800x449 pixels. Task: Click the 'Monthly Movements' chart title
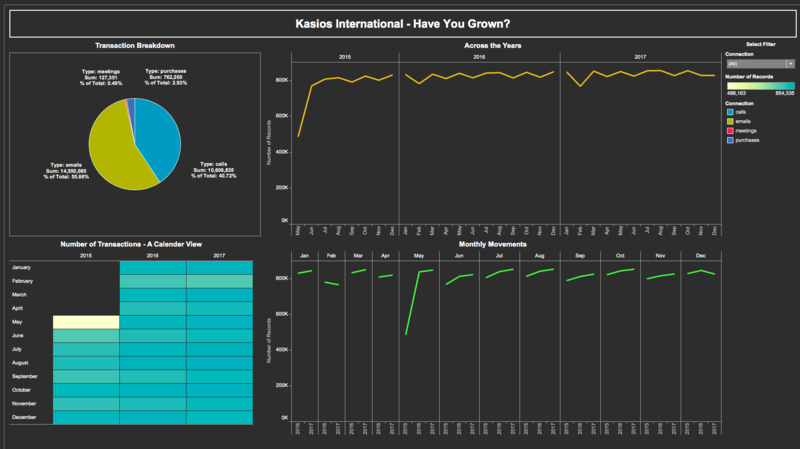click(x=492, y=244)
